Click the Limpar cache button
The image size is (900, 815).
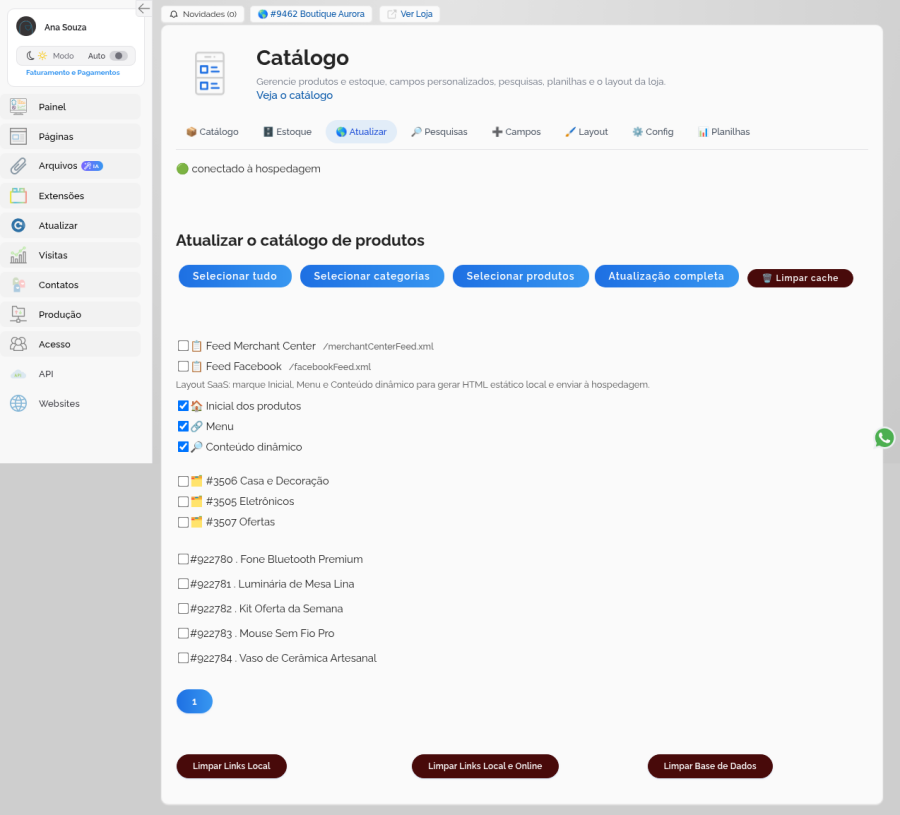(x=800, y=278)
